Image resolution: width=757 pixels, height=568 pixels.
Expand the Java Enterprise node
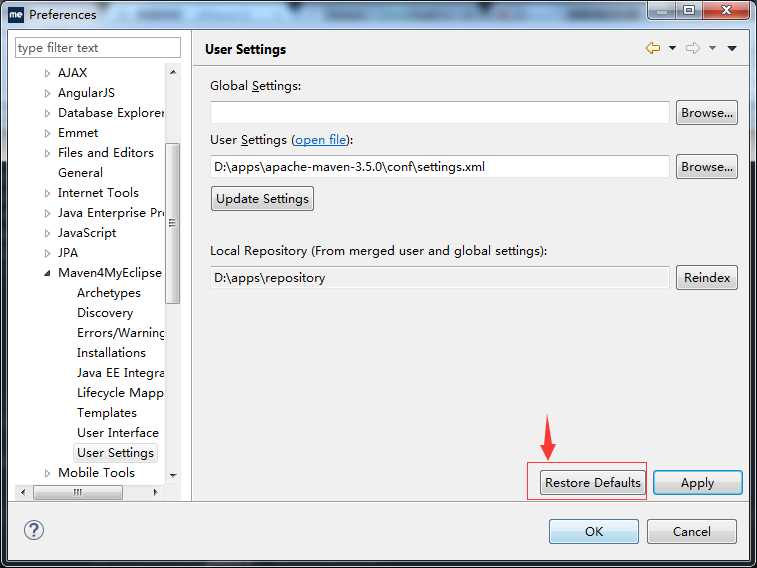(x=47, y=213)
